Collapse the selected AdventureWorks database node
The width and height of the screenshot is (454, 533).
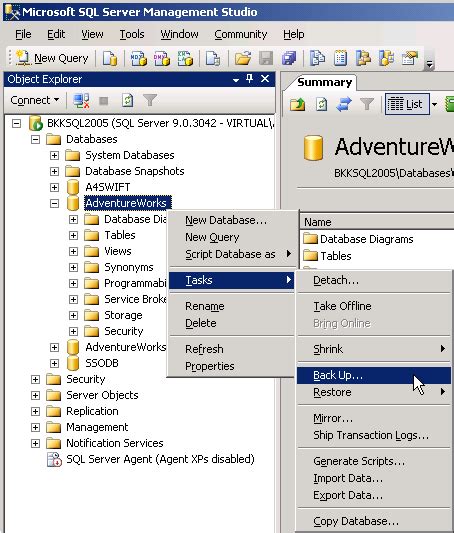[x=54, y=203]
